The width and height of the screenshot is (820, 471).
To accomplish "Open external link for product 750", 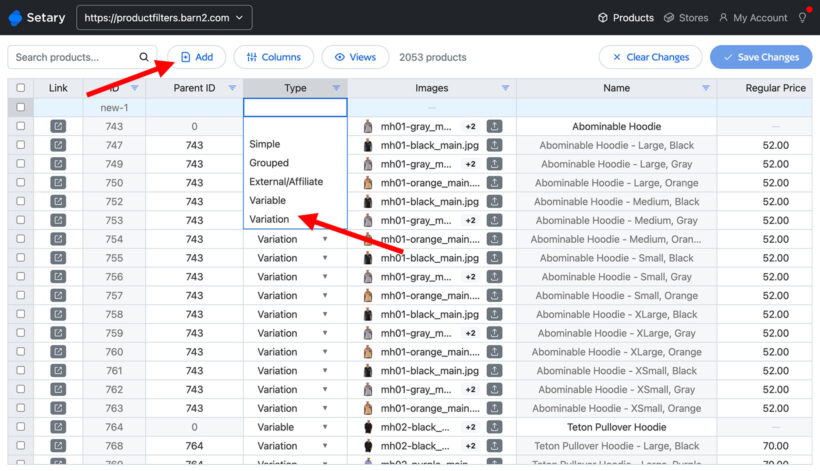I will (x=58, y=183).
